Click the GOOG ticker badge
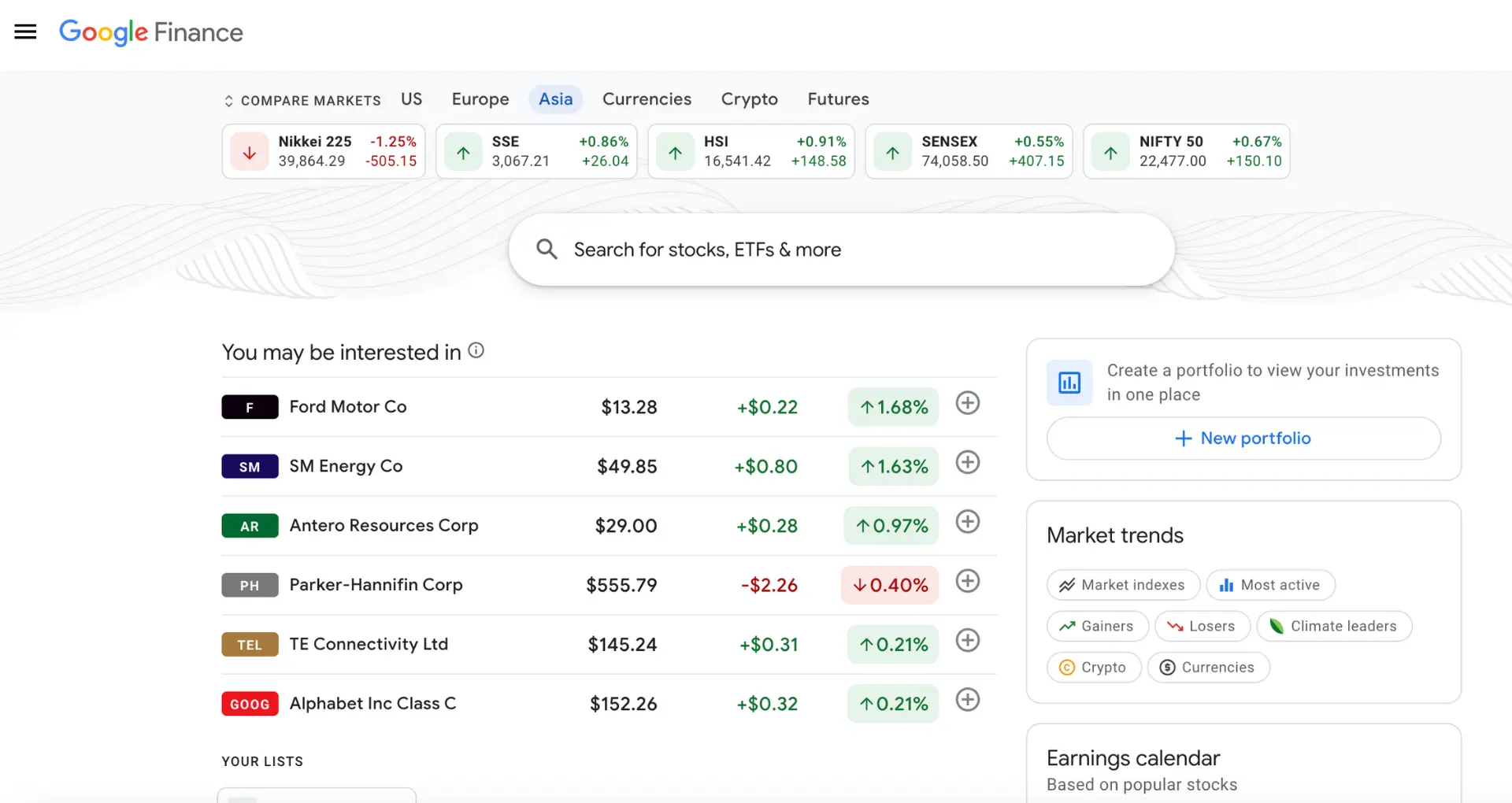Viewport: 1512px width, 803px height. pyautogui.click(x=250, y=704)
